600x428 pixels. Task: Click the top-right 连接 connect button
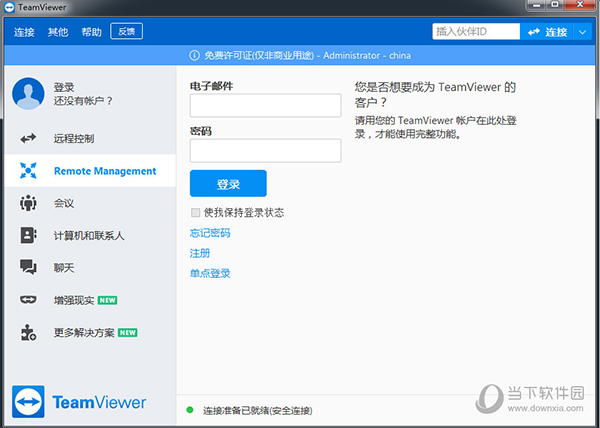[547, 32]
